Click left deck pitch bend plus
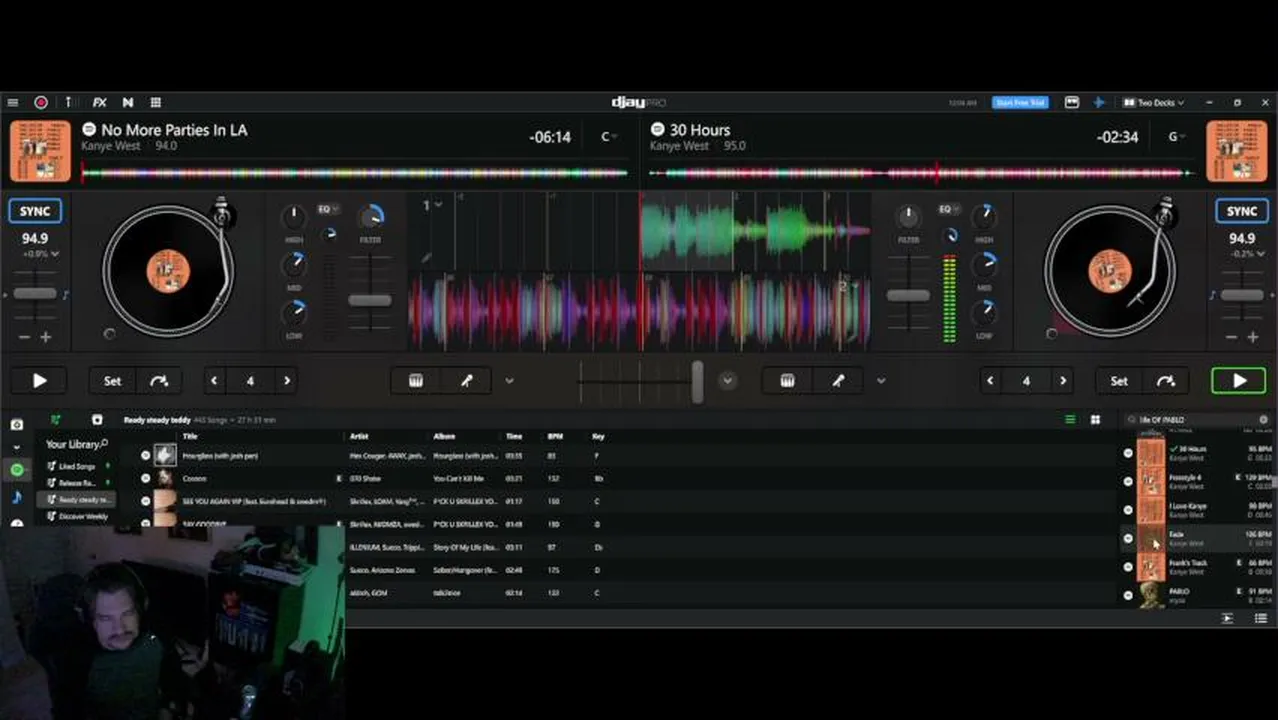1278x720 pixels. tap(46, 338)
